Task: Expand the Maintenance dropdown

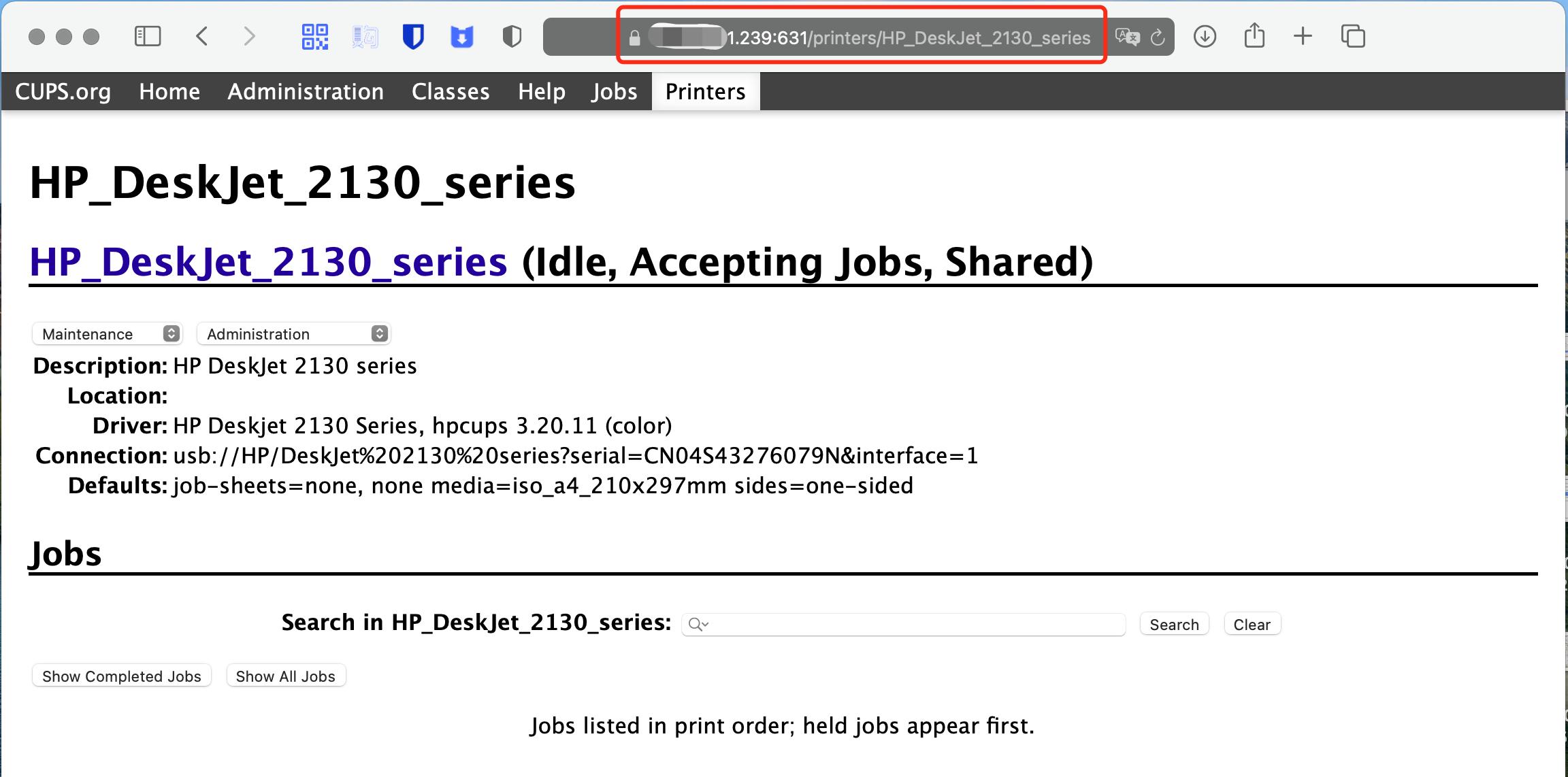Action: point(107,333)
